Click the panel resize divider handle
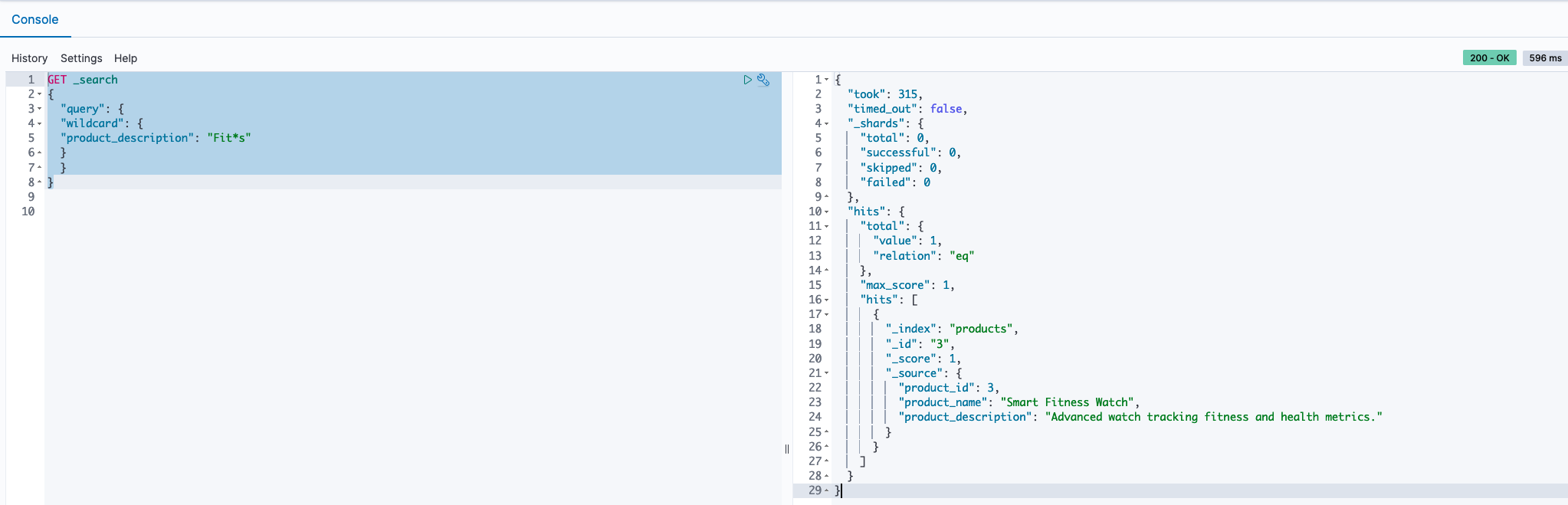Viewport: 1568px width, 505px height. pos(787,449)
